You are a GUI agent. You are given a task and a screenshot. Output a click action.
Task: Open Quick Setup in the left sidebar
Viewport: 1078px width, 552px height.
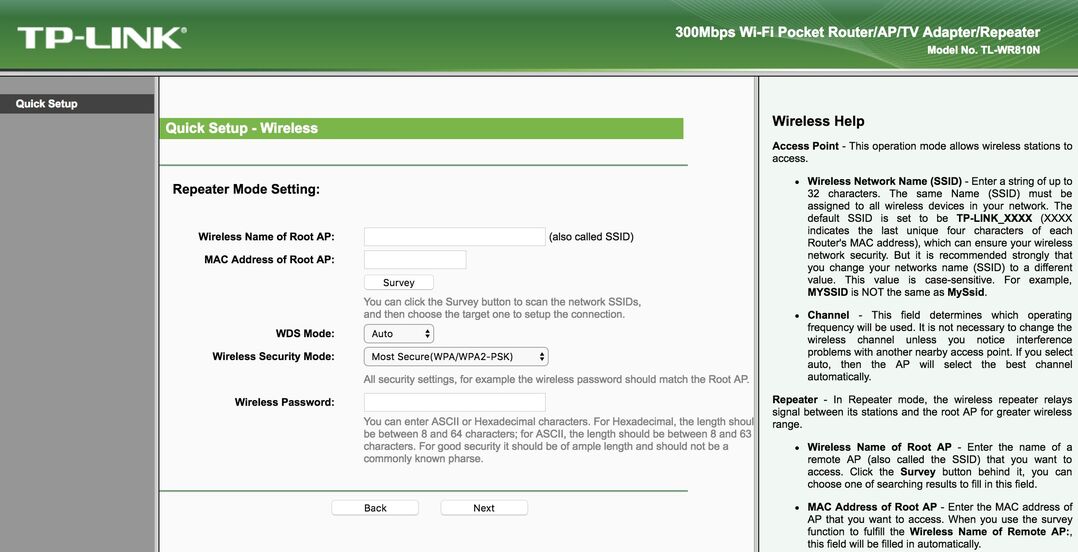[47, 104]
